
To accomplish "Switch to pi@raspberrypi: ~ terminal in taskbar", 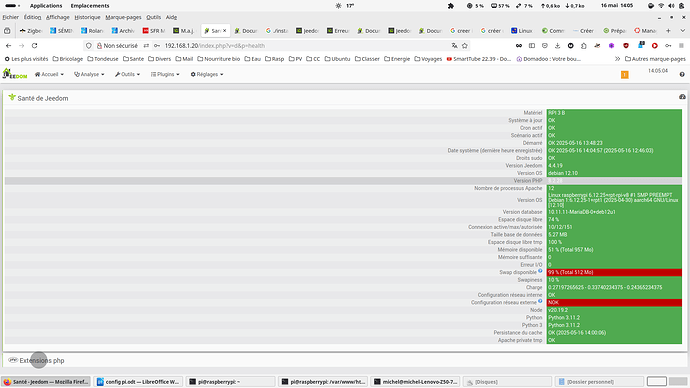I will 230,381.
